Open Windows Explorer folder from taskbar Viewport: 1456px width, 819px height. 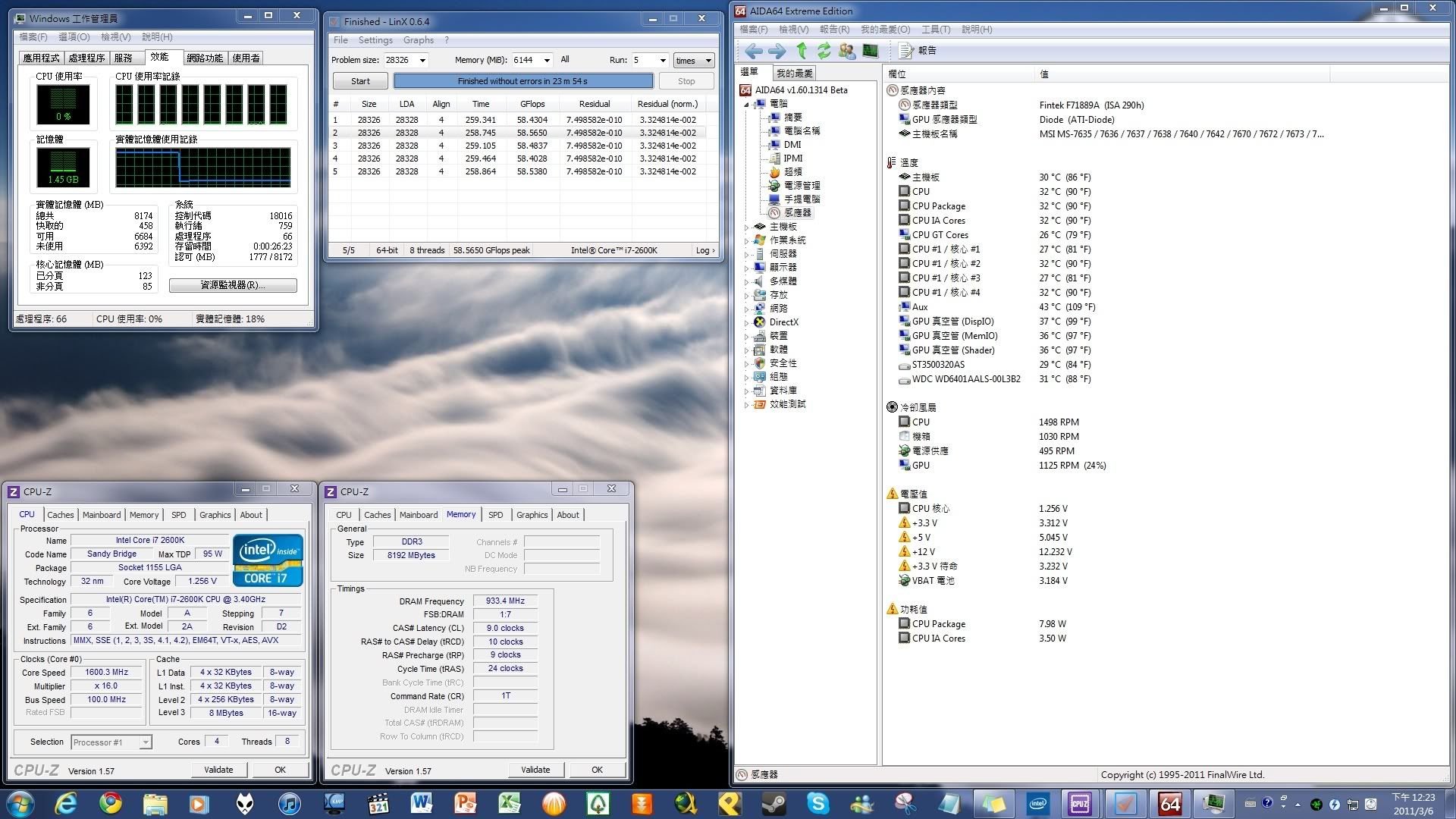click(155, 803)
